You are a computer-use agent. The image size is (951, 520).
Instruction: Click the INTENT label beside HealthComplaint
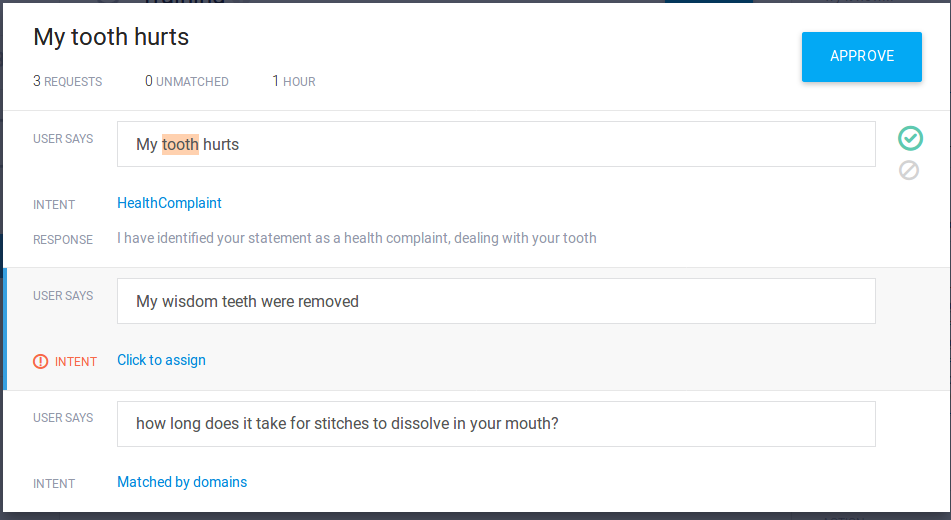click(54, 205)
